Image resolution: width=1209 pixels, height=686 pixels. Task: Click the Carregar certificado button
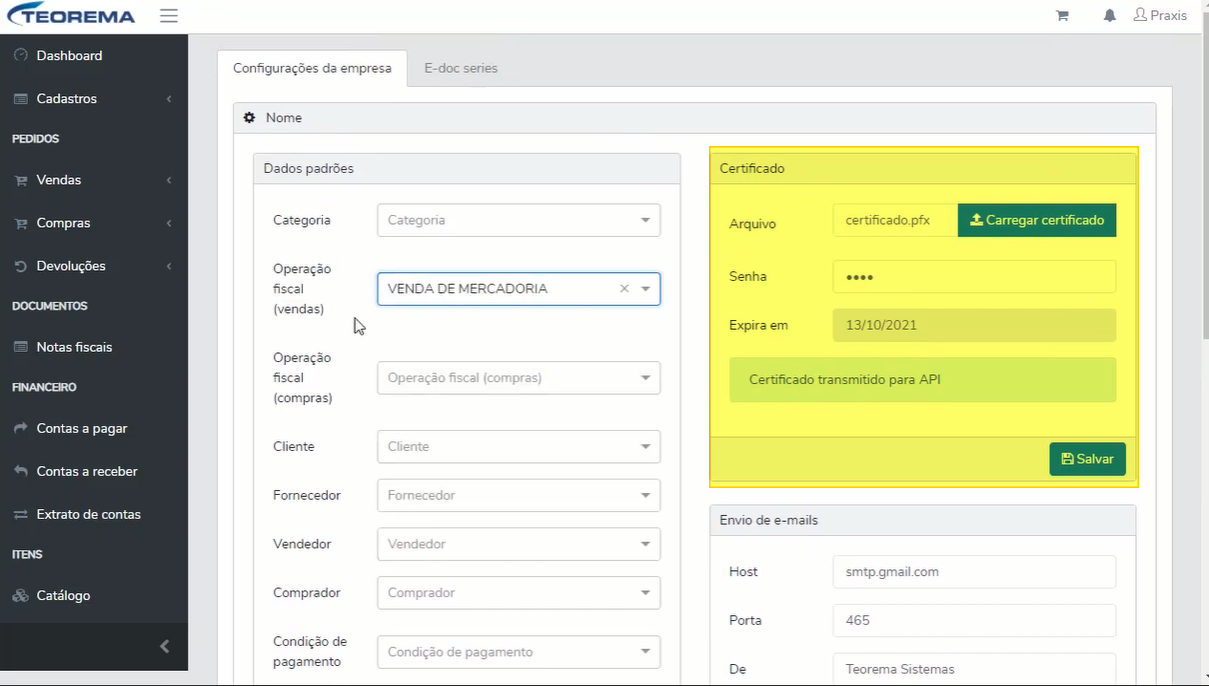1037,220
